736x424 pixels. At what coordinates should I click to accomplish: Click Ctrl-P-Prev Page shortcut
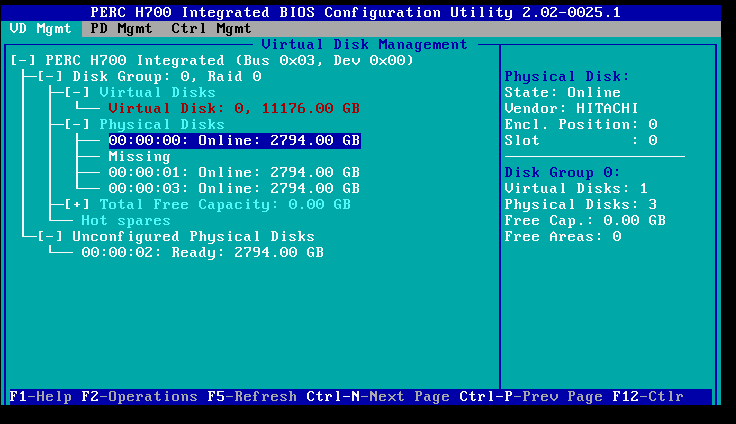(x=531, y=396)
